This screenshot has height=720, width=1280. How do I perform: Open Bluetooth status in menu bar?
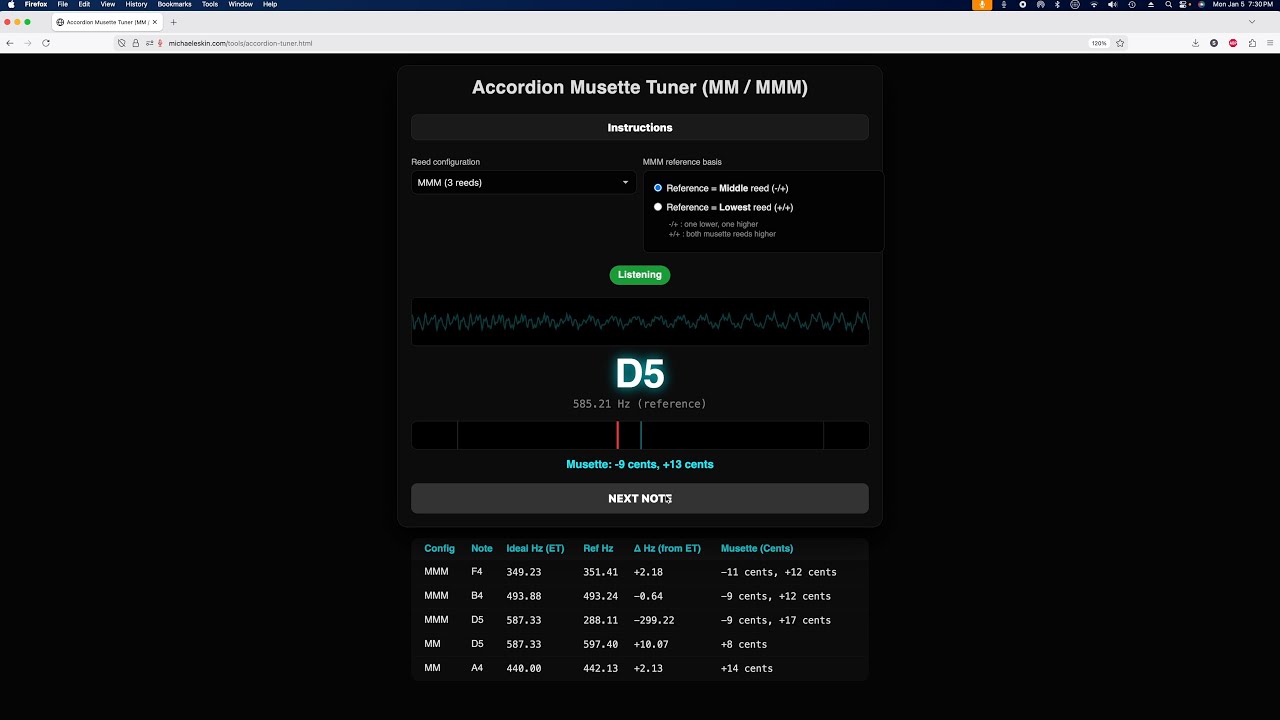coord(1057,4)
